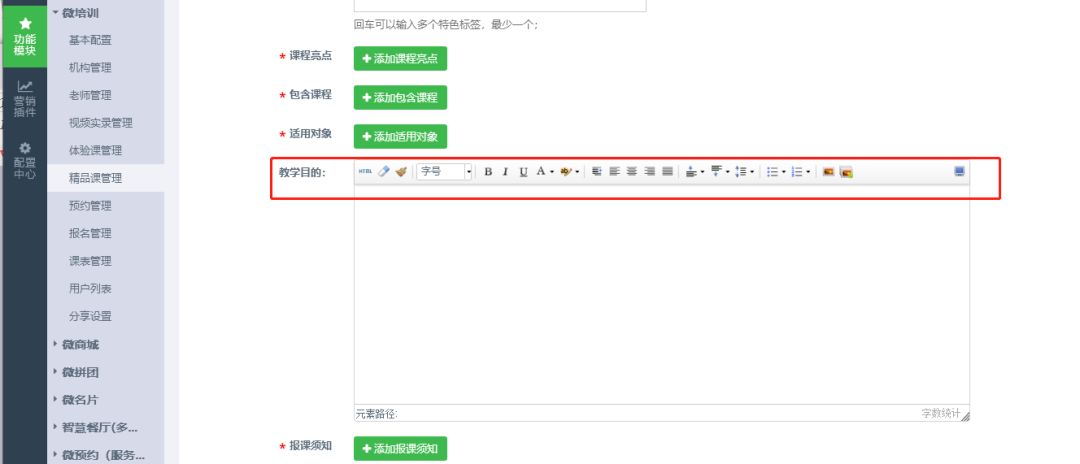Viewport: 1080px width, 464px height.
Task: Click 添加包含课程 button
Action: (400, 98)
